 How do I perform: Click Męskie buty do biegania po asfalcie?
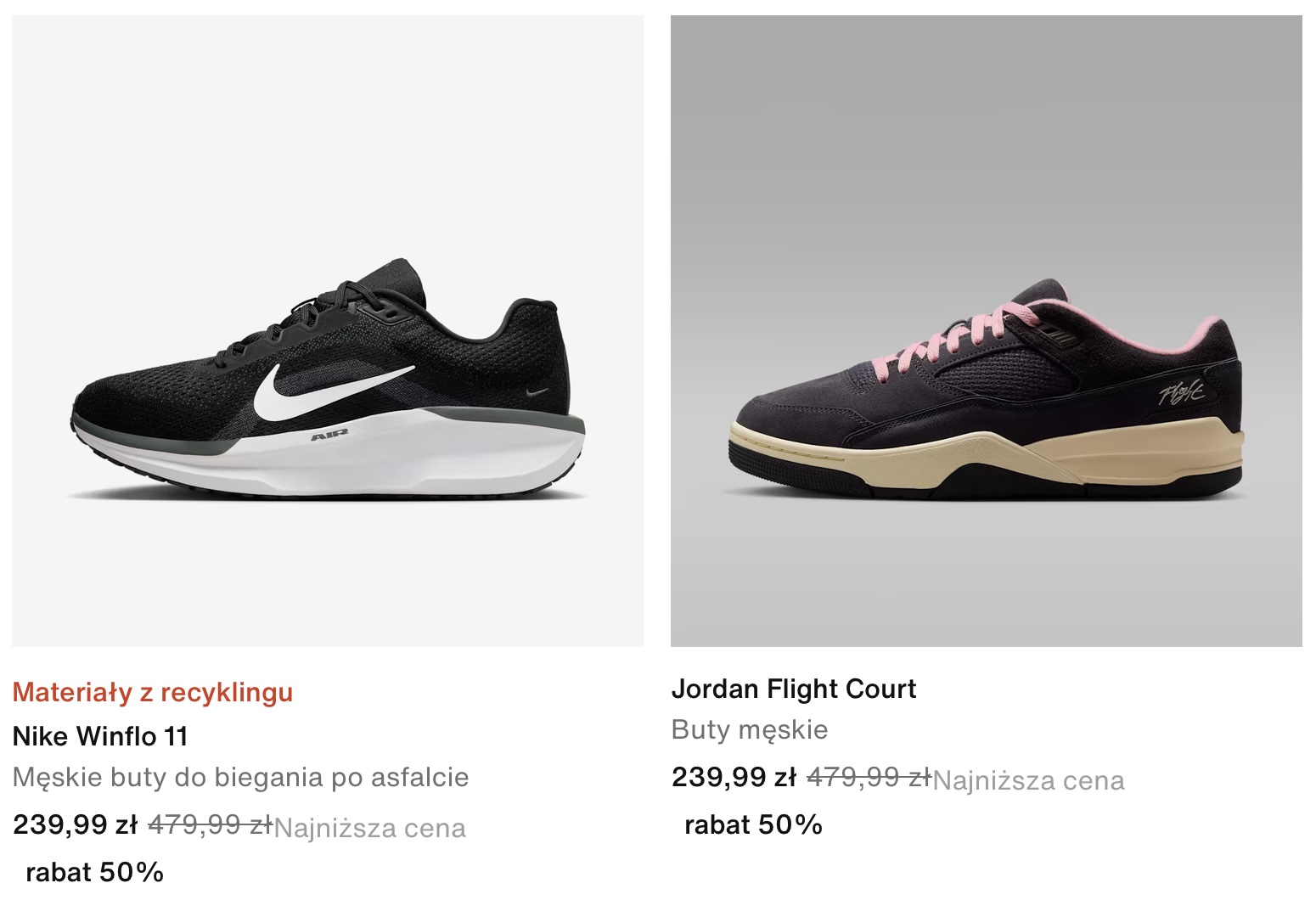[241, 777]
